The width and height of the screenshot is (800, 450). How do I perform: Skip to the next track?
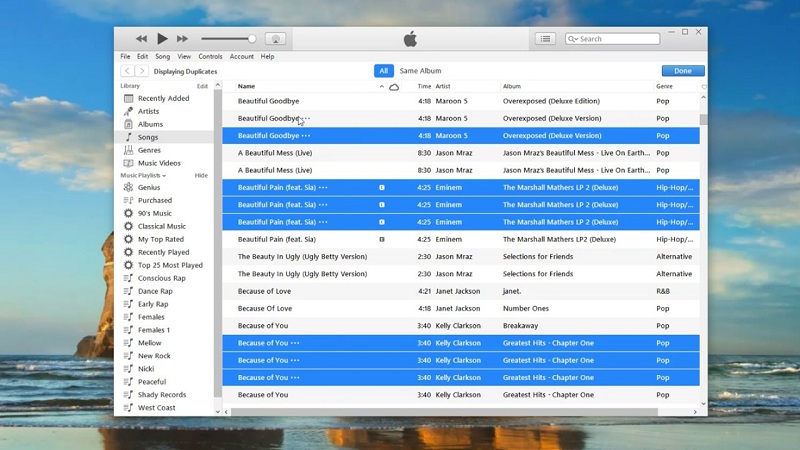click(x=182, y=39)
